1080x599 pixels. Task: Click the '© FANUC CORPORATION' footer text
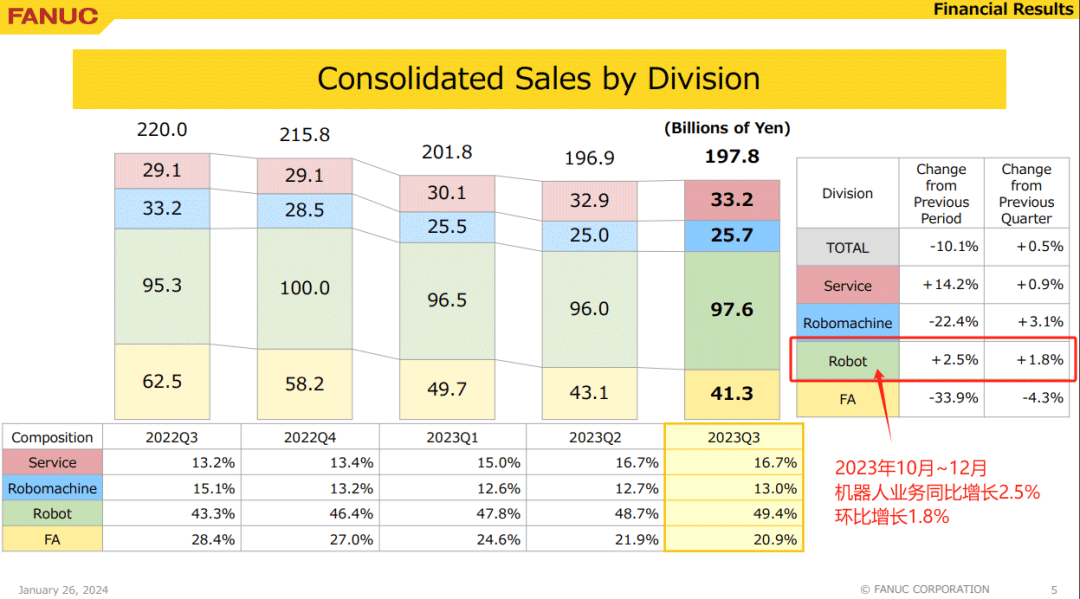[924, 589]
